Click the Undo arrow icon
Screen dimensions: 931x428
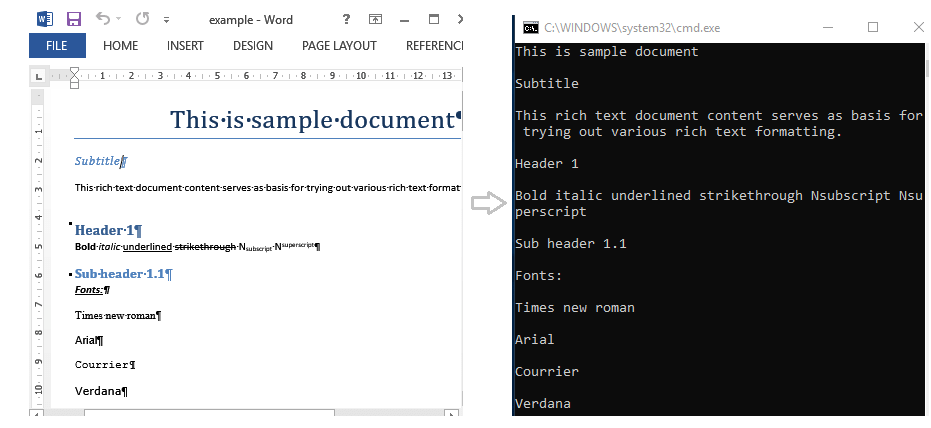[104, 19]
